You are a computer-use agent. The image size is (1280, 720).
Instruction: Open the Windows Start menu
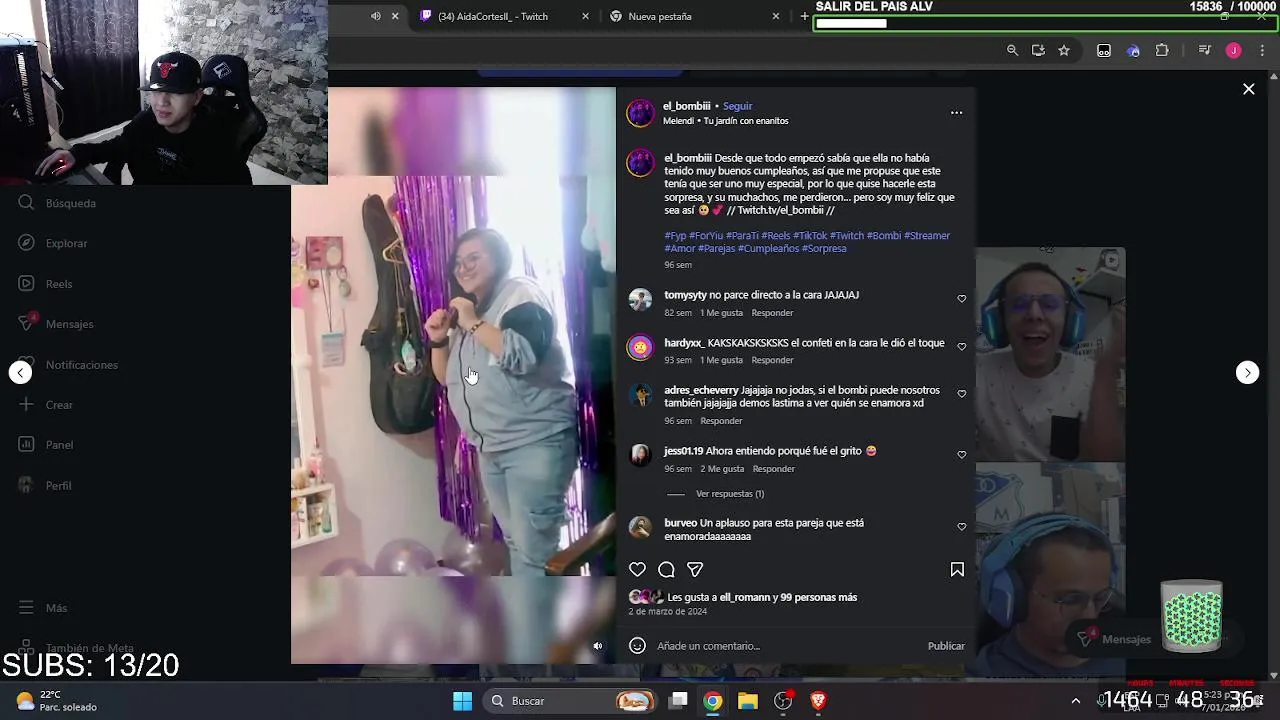(x=462, y=701)
